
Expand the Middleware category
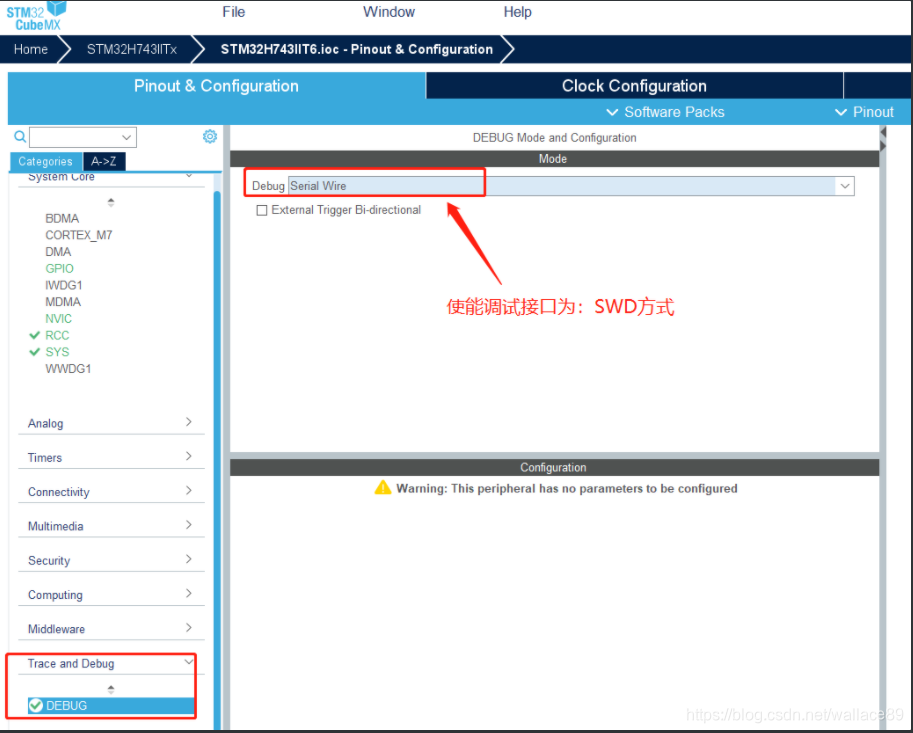click(x=189, y=628)
